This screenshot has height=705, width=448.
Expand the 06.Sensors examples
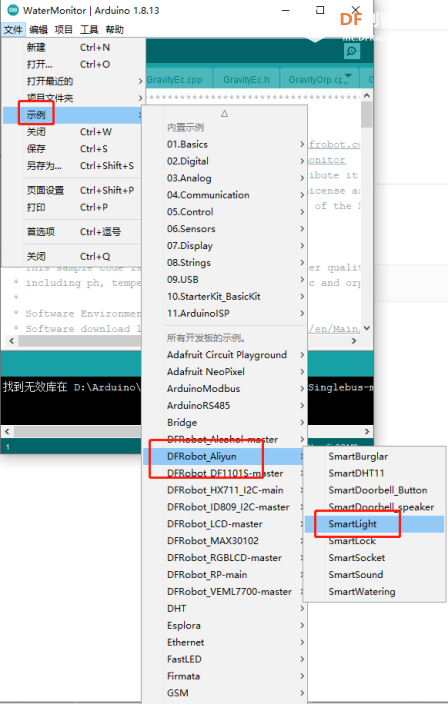coord(225,228)
